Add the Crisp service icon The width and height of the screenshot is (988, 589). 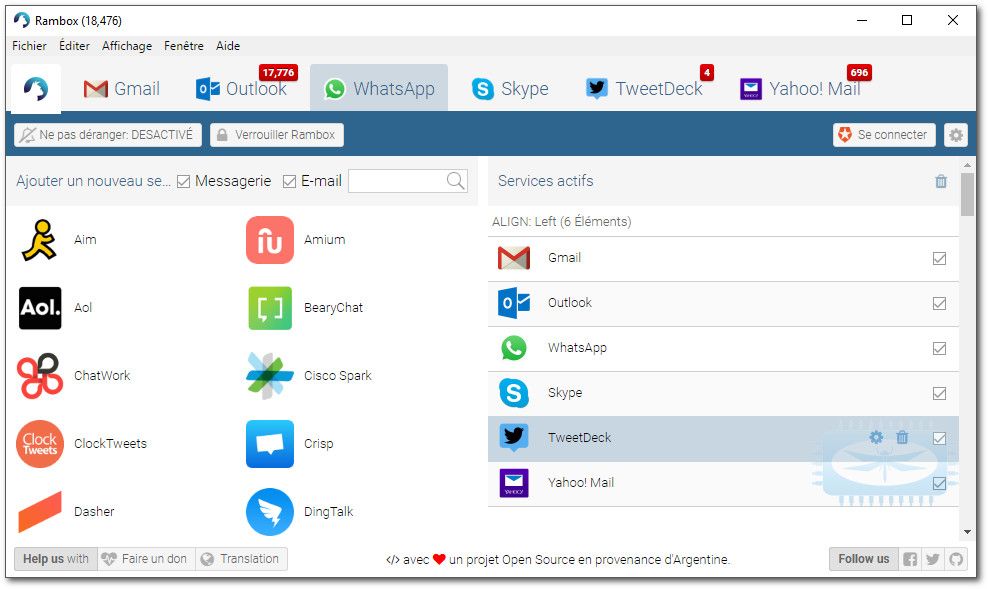(270, 444)
